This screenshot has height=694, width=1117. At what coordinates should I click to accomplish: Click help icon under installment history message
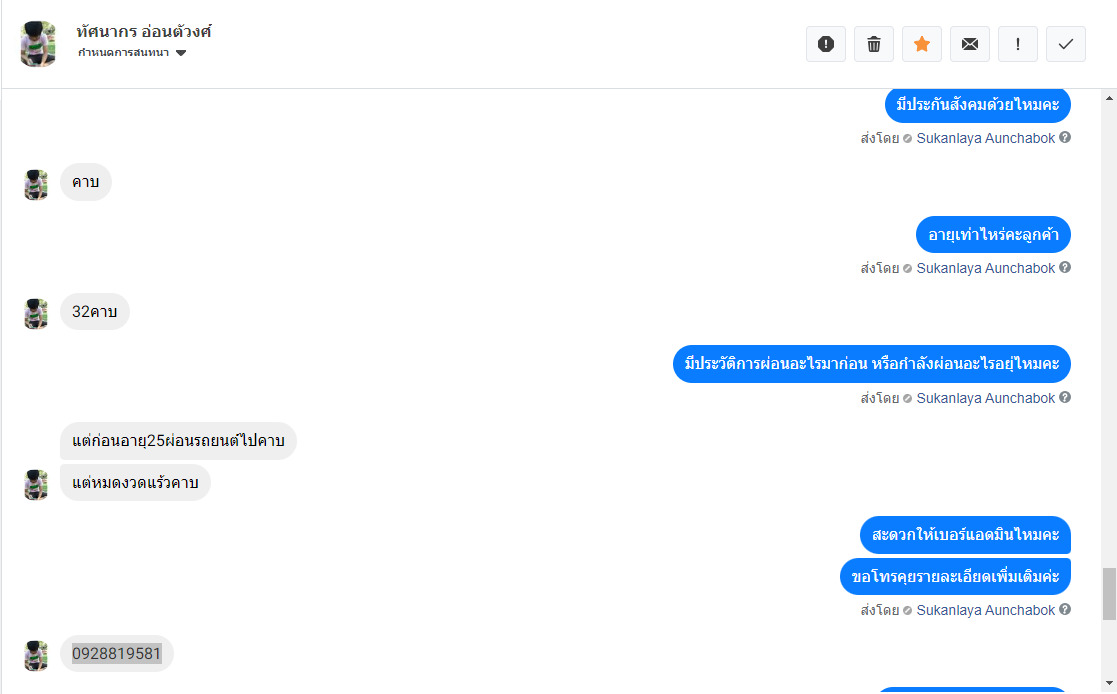click(x=1065, y=398)
